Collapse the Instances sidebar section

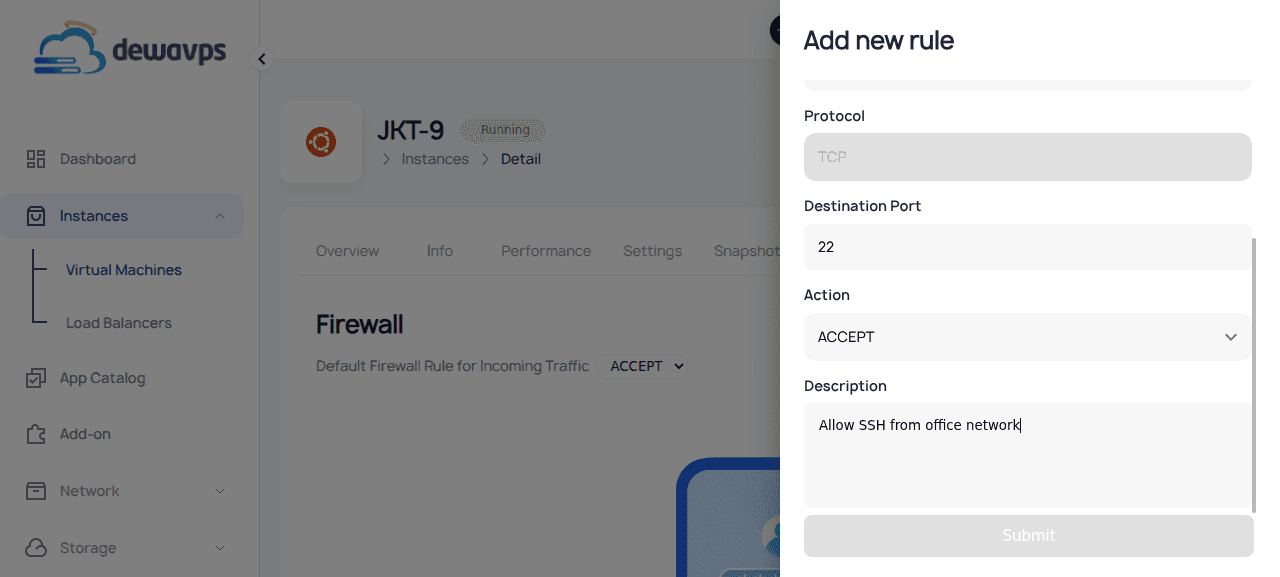click(221, 215)
